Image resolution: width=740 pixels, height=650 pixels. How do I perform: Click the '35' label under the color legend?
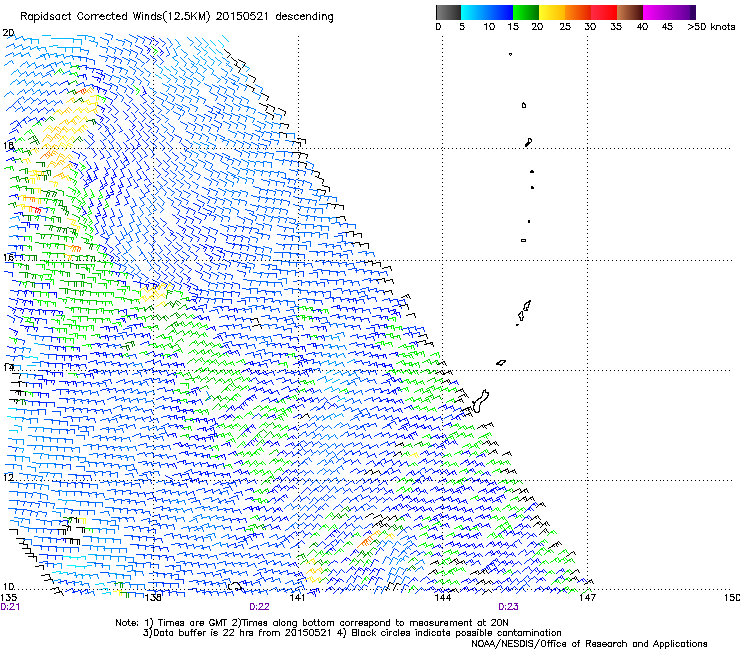click(616, 26)
